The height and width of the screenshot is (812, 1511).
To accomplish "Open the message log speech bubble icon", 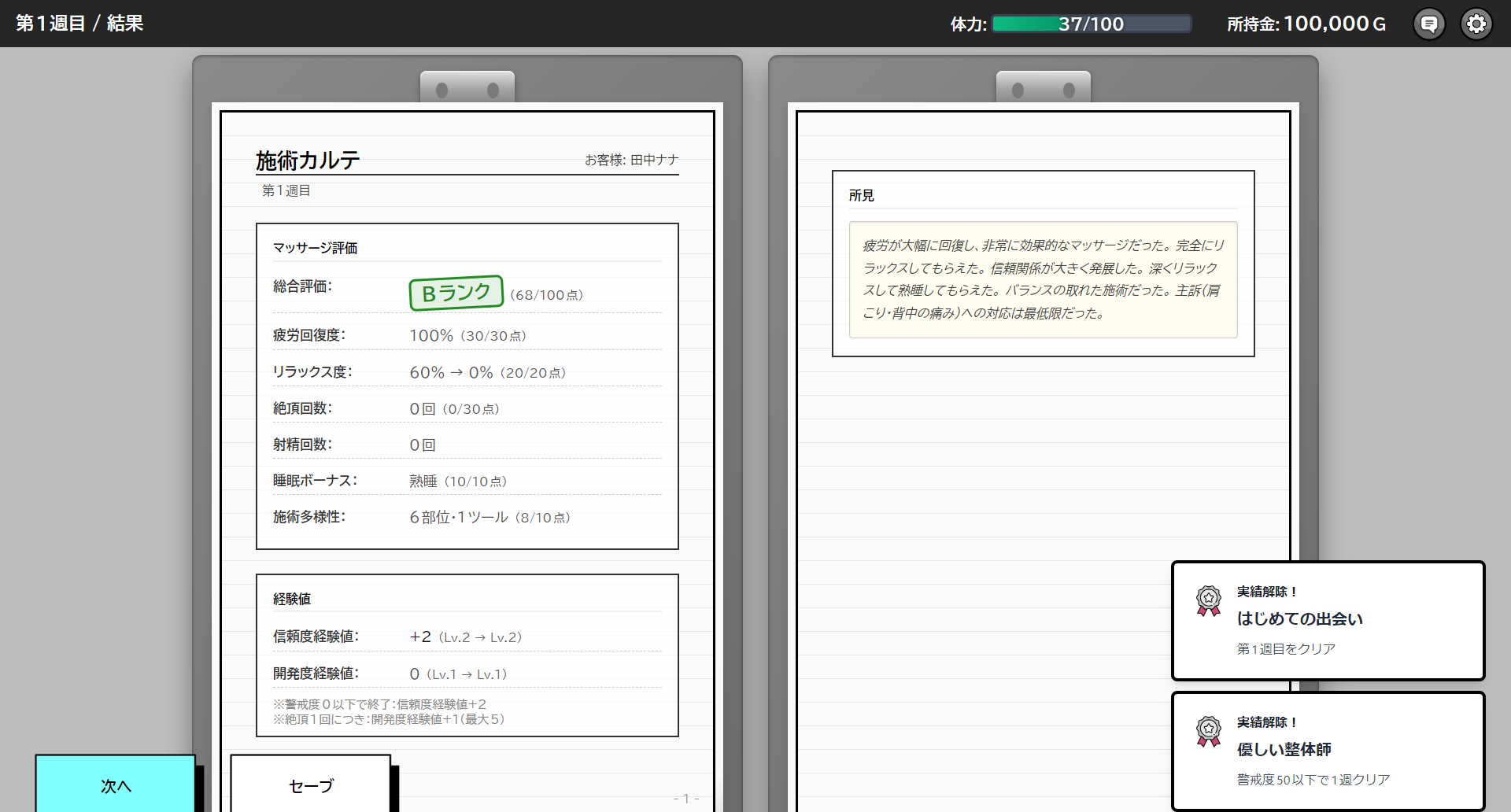I will [1429, 24].
